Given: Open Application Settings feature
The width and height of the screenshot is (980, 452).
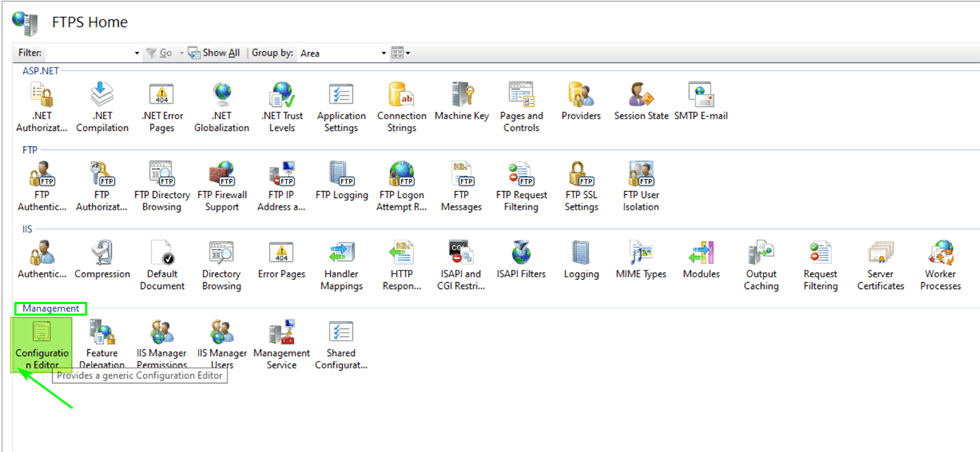Looking at the screenshot, I should tap(341, 107).
